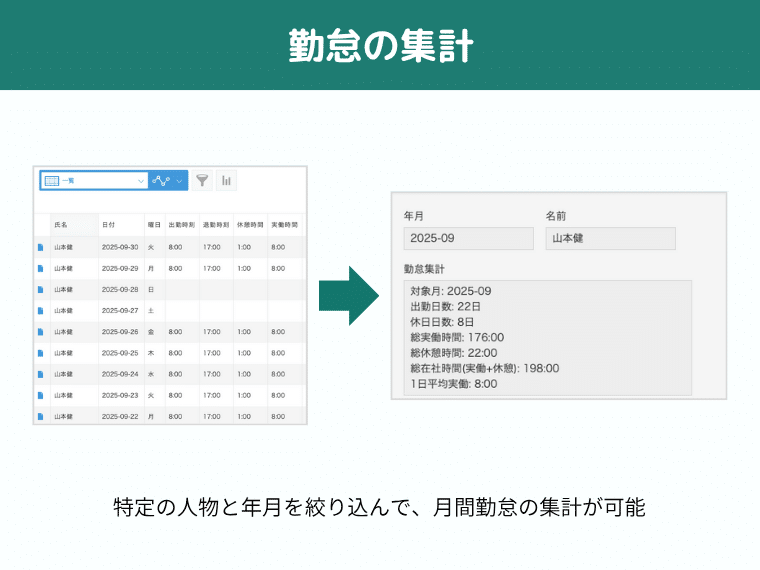Click the 休日日数: 8日 line
This screenshot has width=760, height=570.
click(x=442, y=322)
